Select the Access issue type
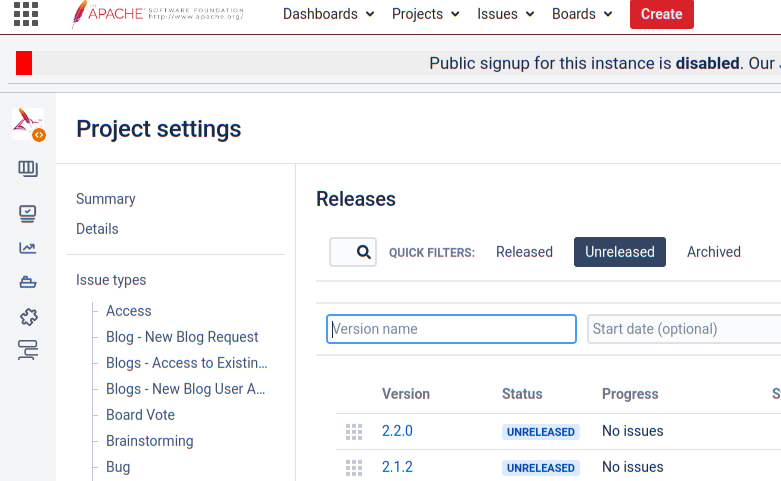 tap(129, 311)
